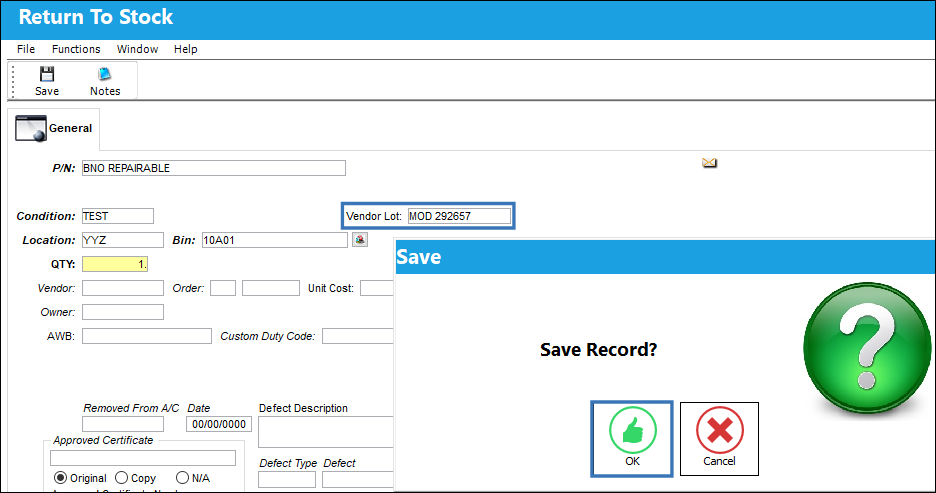This screenshot has width=936, height=493.
Task: Click the Custom Duty Code field
Action: click(358, 336)
